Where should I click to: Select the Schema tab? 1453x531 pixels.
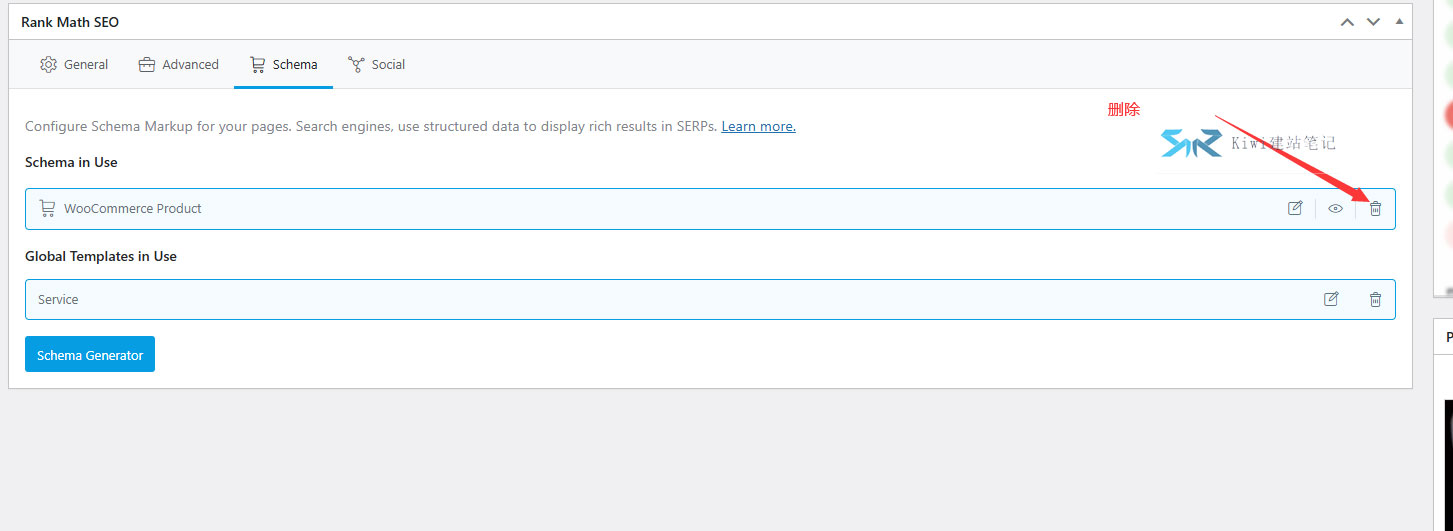tap(283, 64)
